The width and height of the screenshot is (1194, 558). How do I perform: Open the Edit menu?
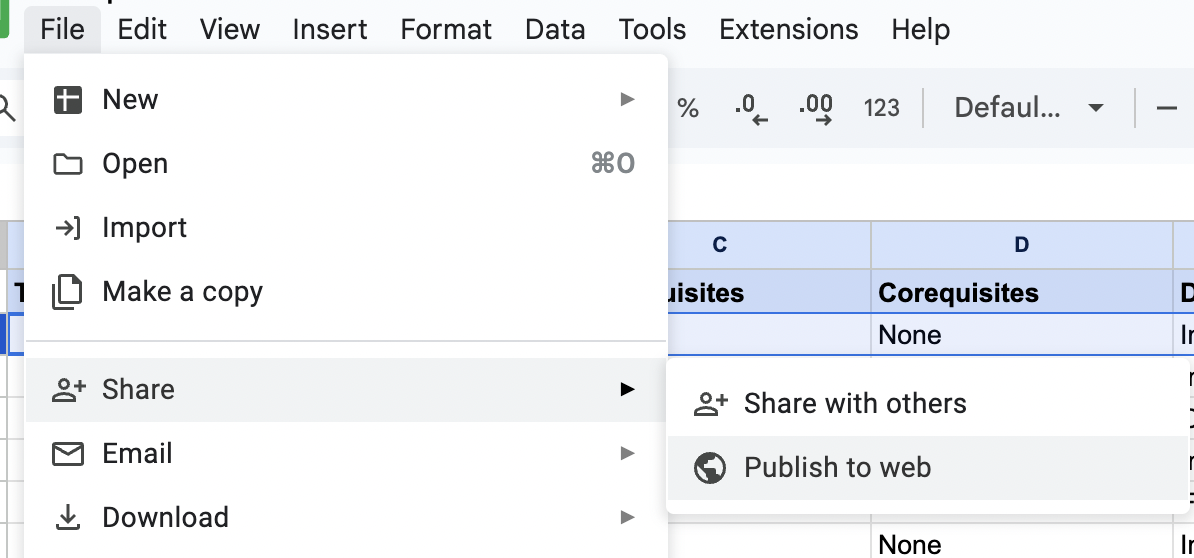[142, 30]
